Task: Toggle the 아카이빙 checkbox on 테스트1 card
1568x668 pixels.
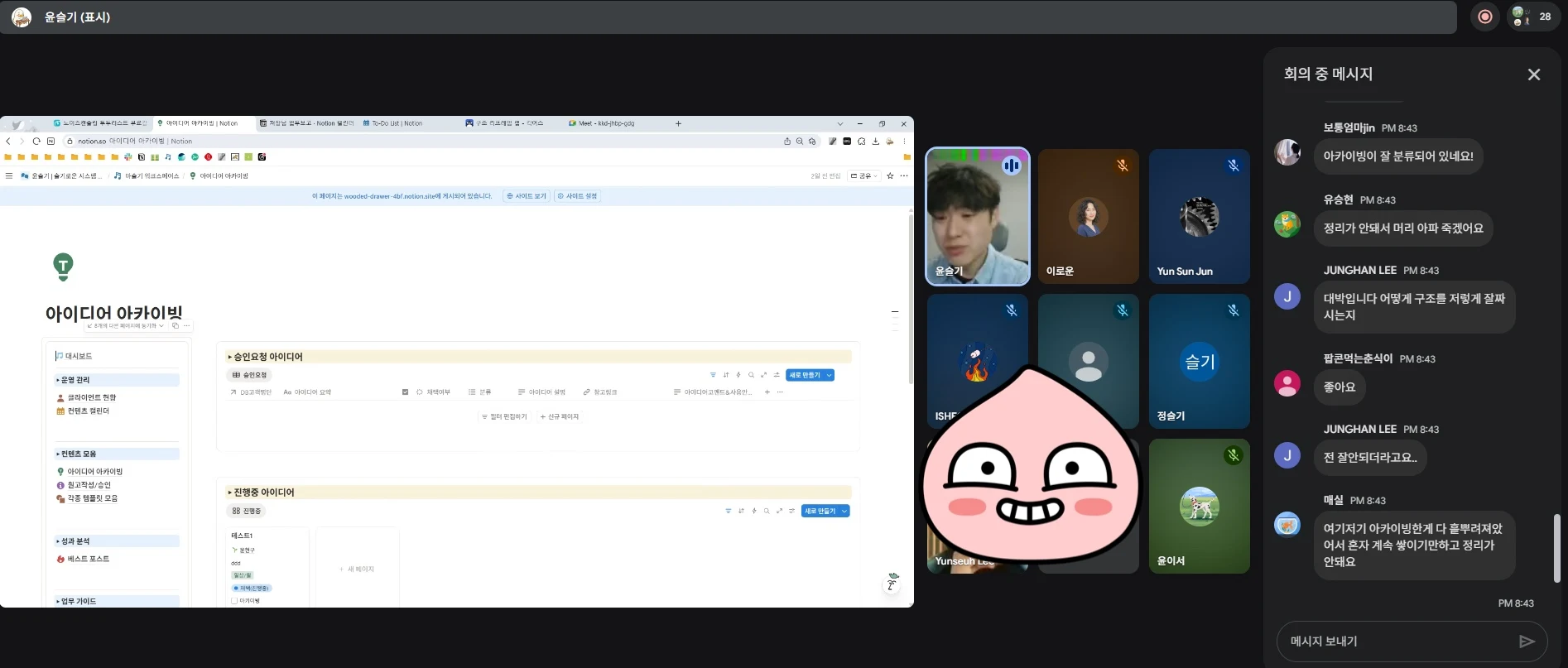Action: click(234, 601)
